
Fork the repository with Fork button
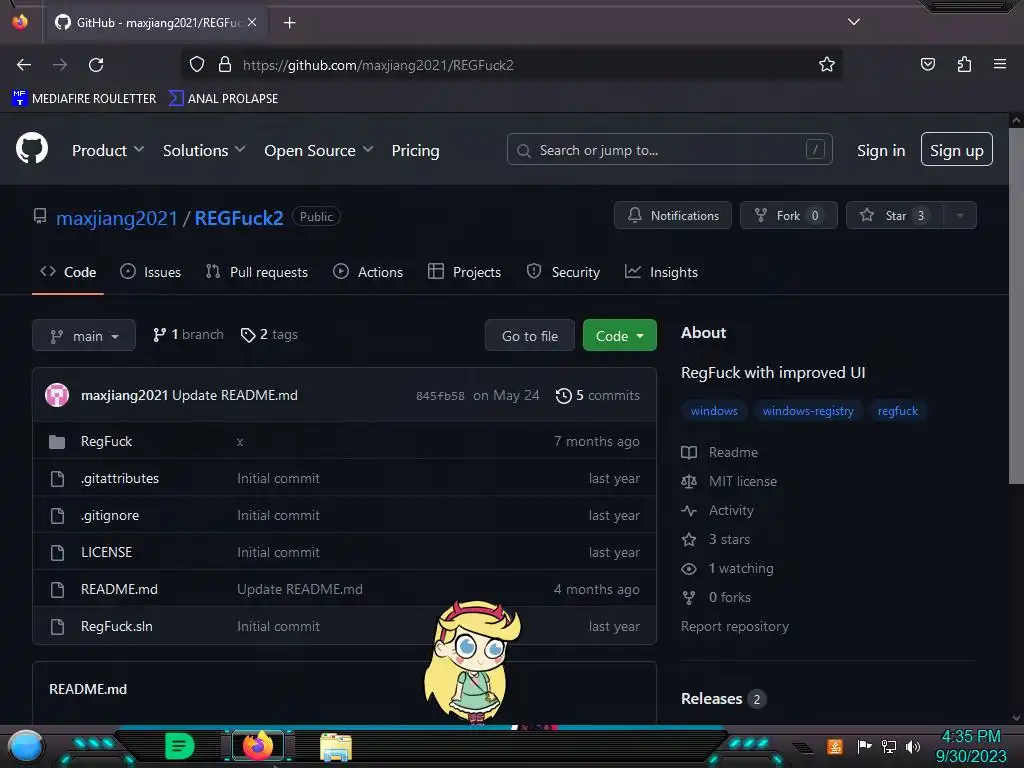click(788, 215)
